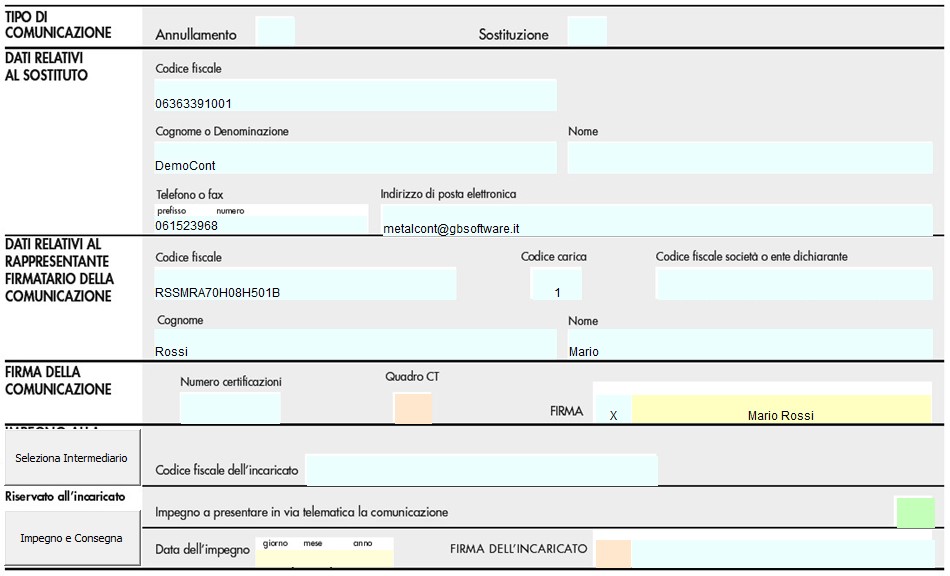The image size is (950, 576).
Task: Check the Annullamento box
Action: click(275, 31)
